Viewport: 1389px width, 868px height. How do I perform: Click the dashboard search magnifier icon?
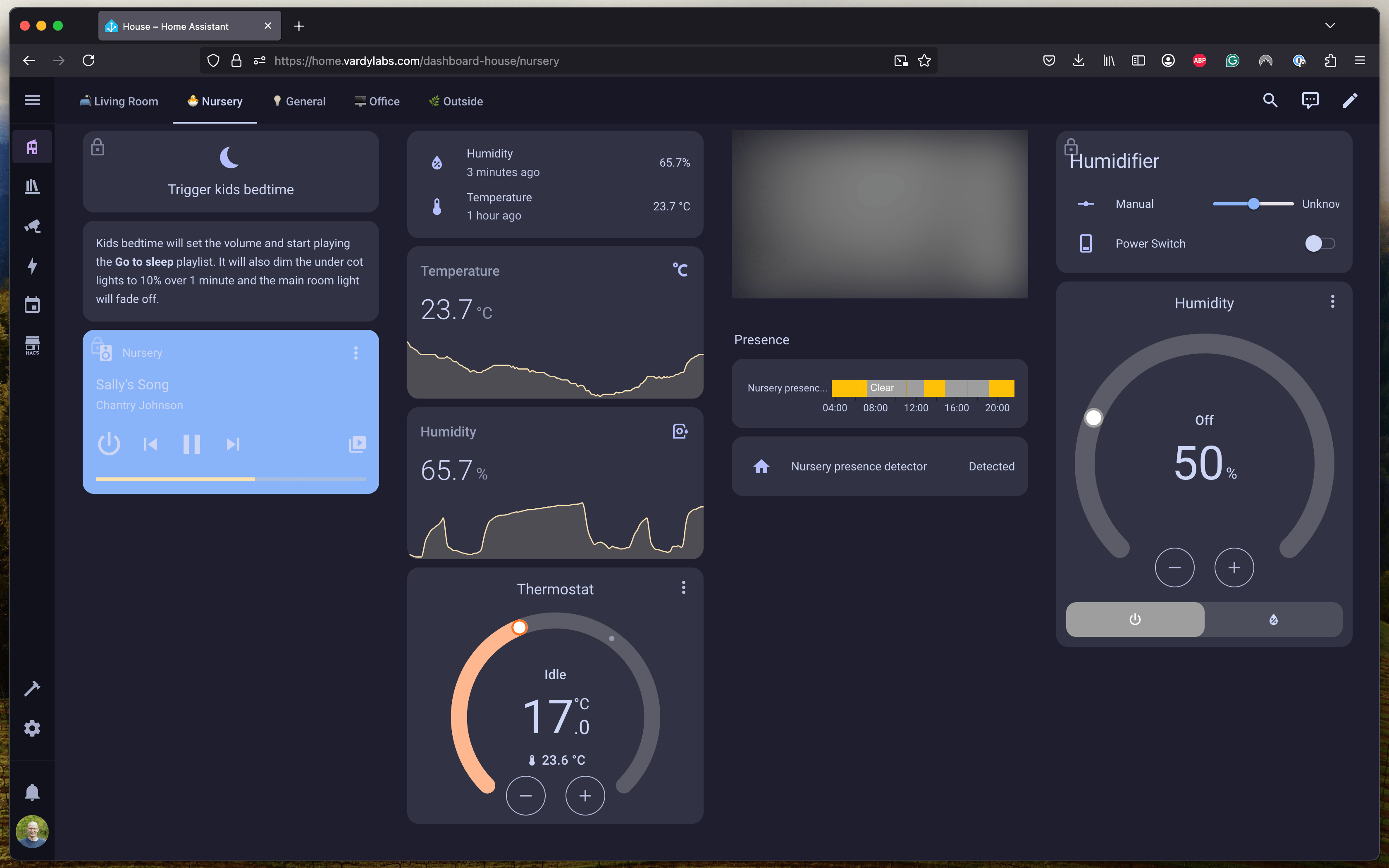(1270, 101)
